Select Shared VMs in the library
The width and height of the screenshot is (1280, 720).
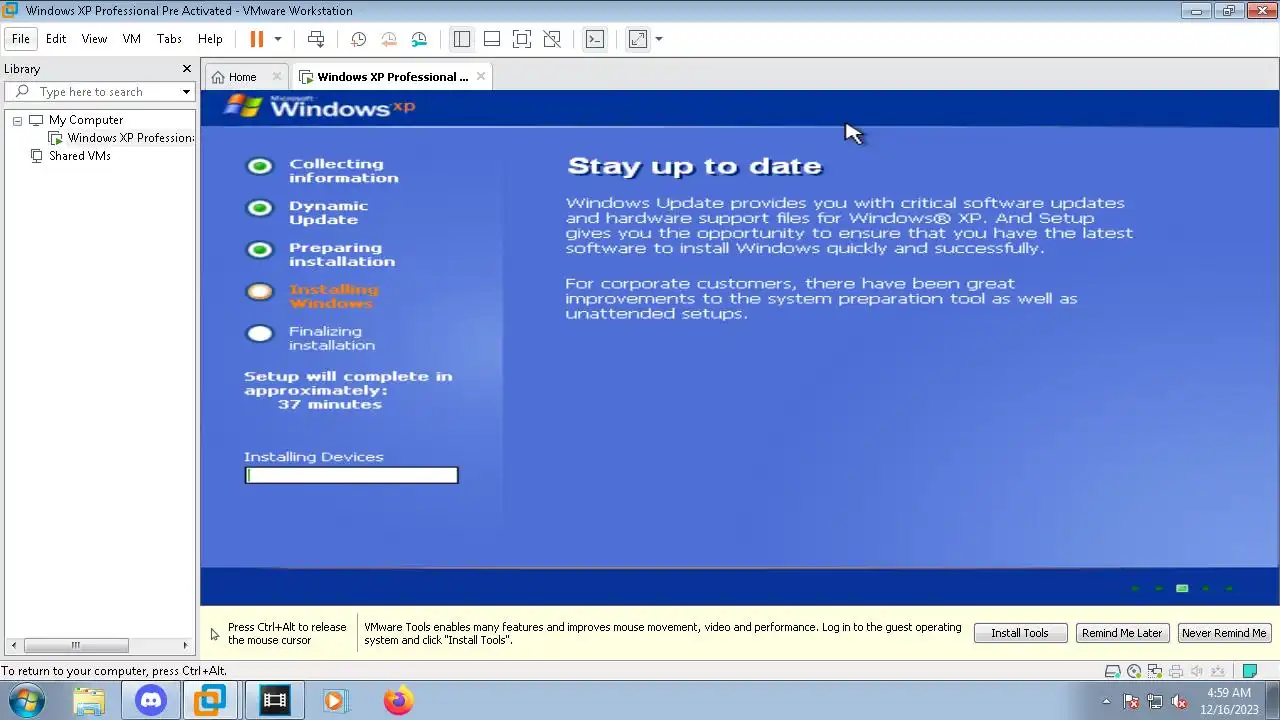[x=80, y=156]
